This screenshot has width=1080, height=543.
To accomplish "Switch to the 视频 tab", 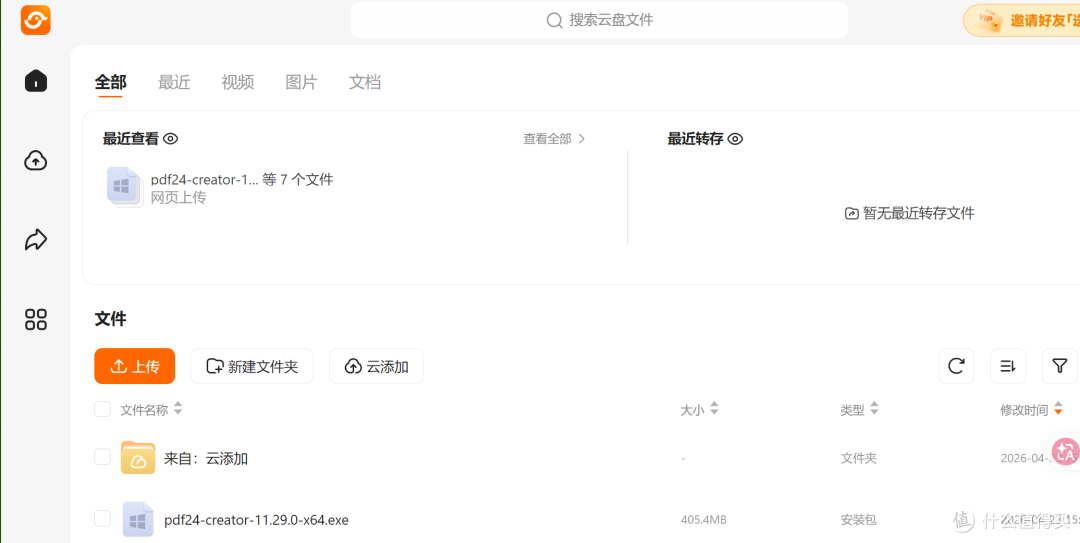I will coord(238,83).
